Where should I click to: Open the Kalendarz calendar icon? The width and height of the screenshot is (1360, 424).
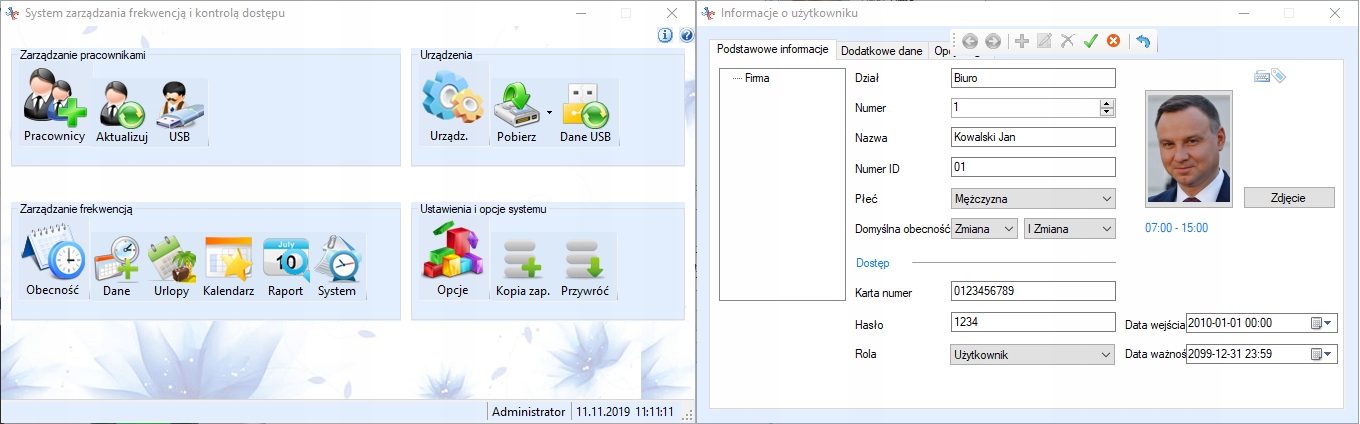(x=228, y=267)
